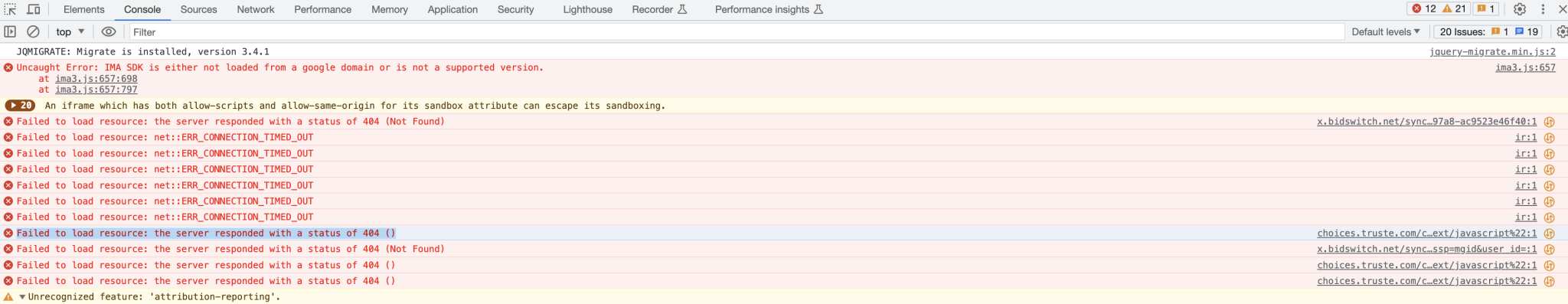This screenshot has height=304, width=1568.
Task: Switch to the Lighthouse tab
Action: tap(587, 9)
